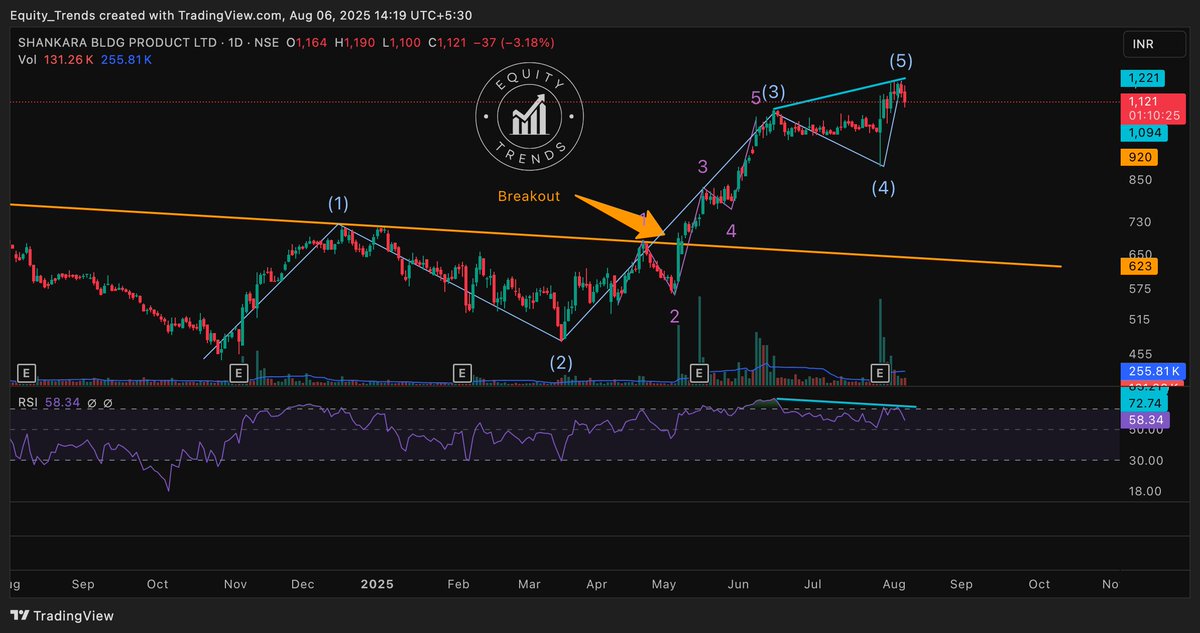Click the Nov label on time axis
This screenshot has width=1200, height=633.
coord(235,583)
